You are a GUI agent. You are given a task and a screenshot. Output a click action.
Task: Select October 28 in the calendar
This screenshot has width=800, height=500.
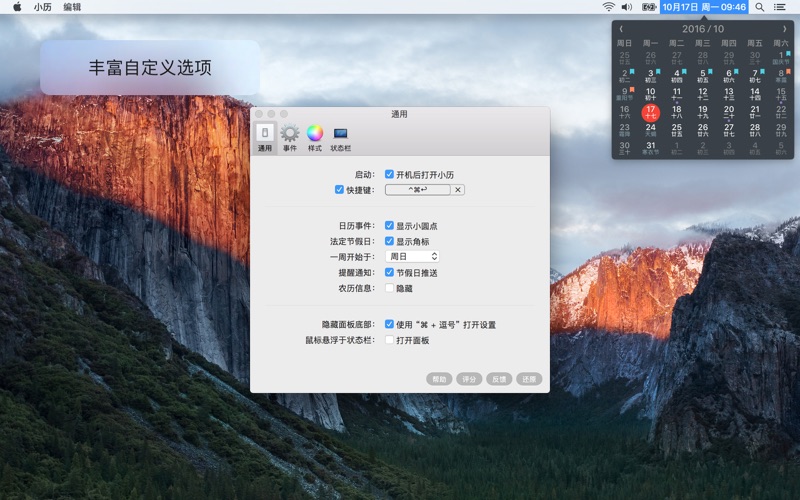(755, 130)
